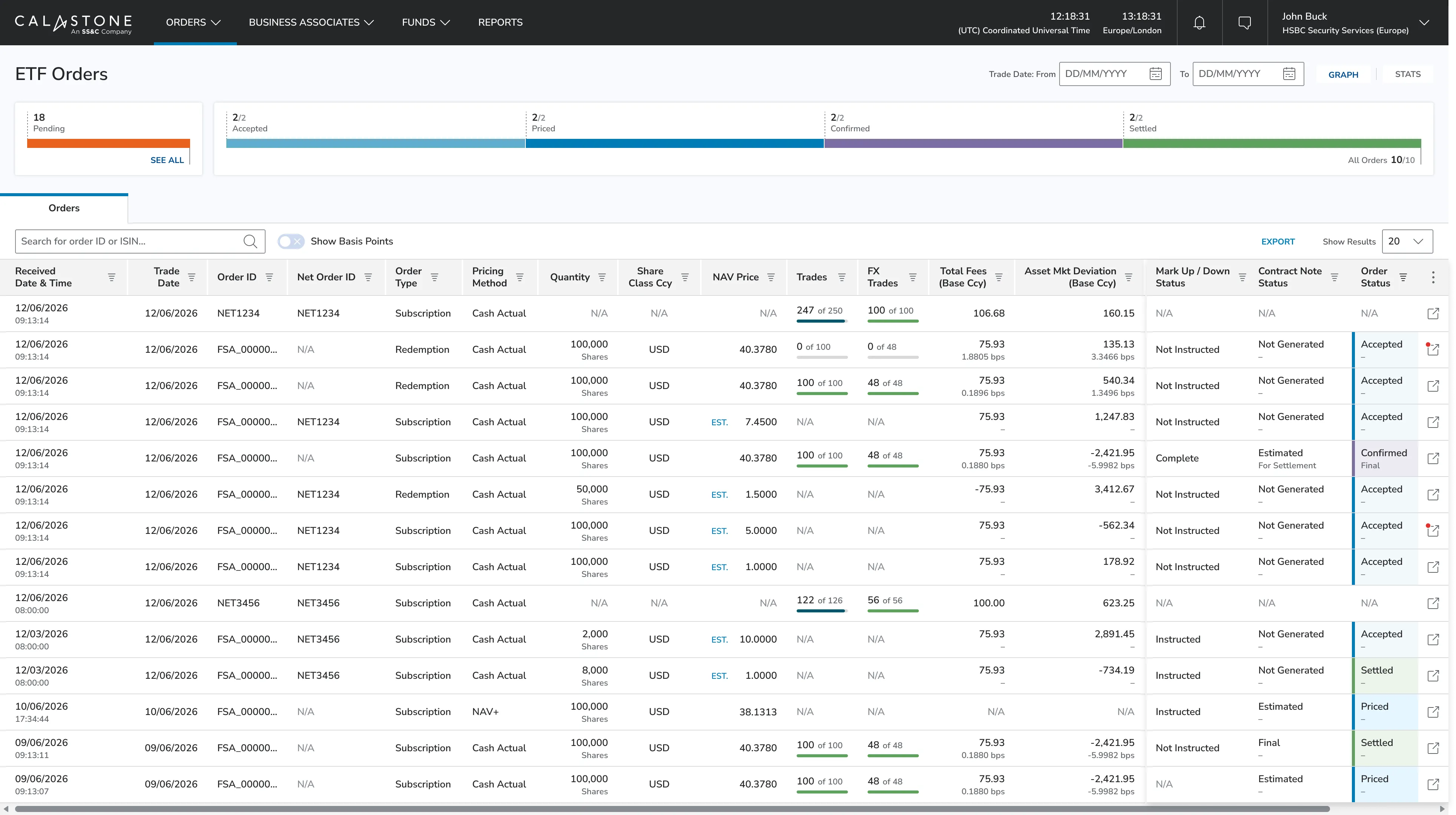Viewport: 1456px width, 815px height.
Task: Open the Trade Date To calendar icon
Action: click(1289, 74)
